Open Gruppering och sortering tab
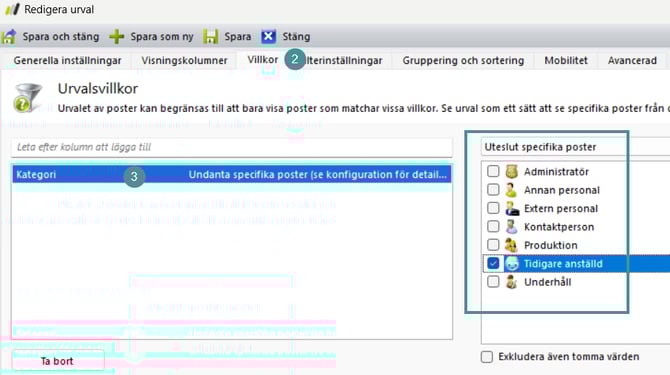670x375 pixels. [x=463, y=60]
